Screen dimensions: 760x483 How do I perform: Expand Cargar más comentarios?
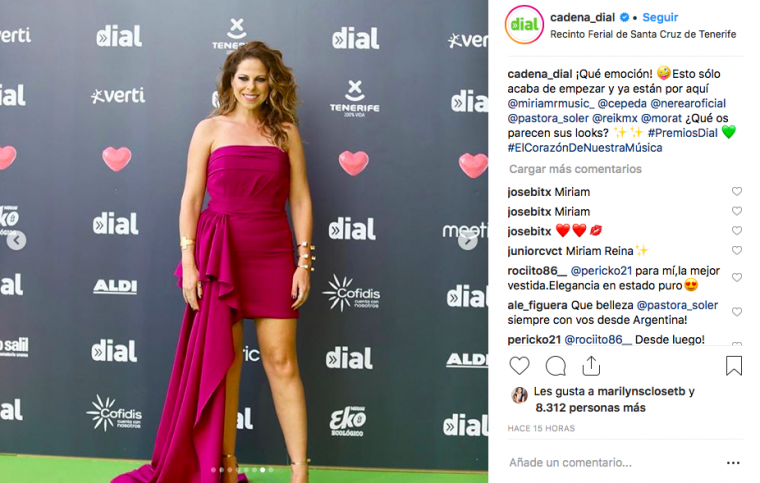(575, 169)
